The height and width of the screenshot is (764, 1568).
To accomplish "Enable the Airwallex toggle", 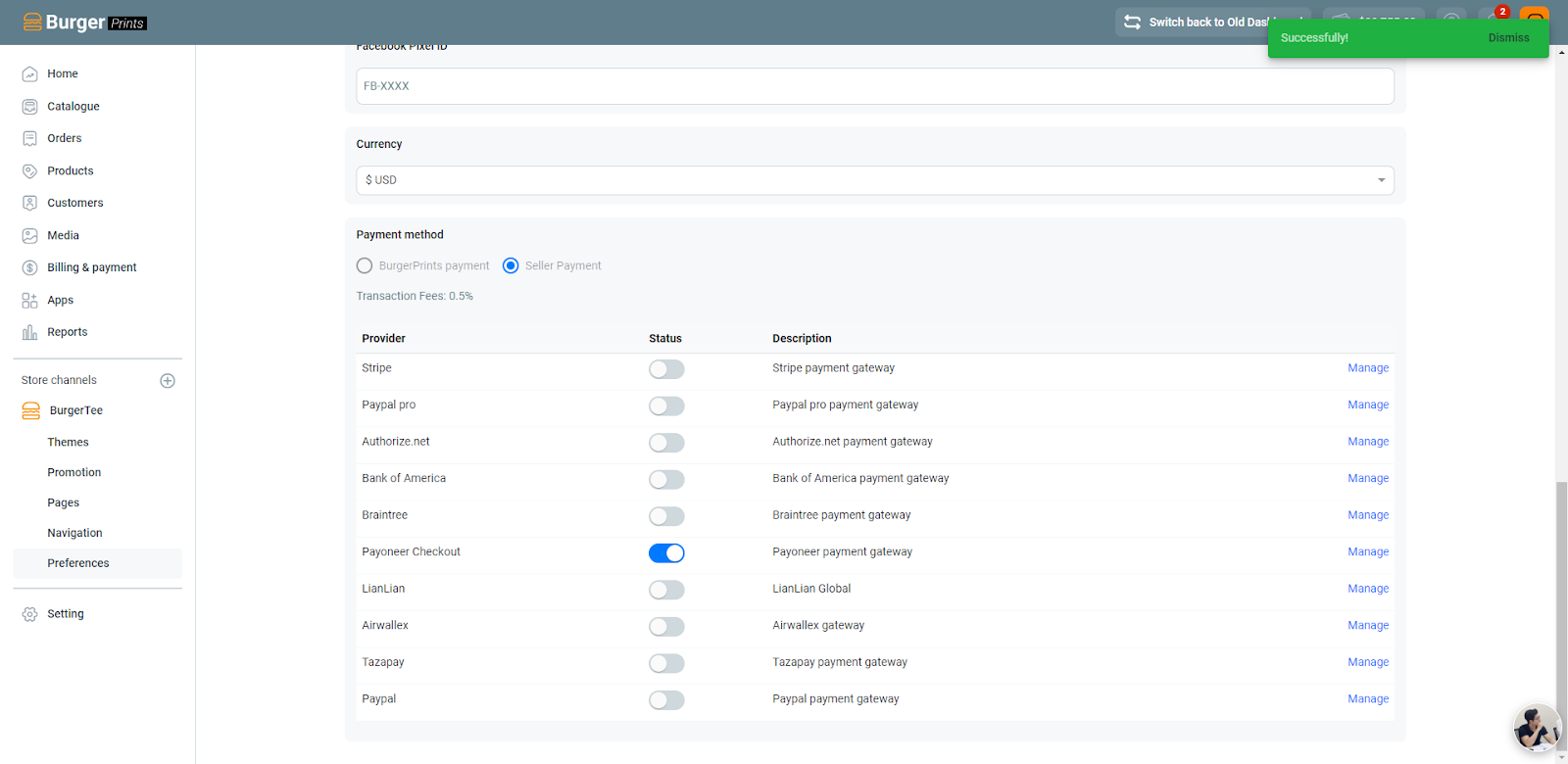I will click(666, 627).
